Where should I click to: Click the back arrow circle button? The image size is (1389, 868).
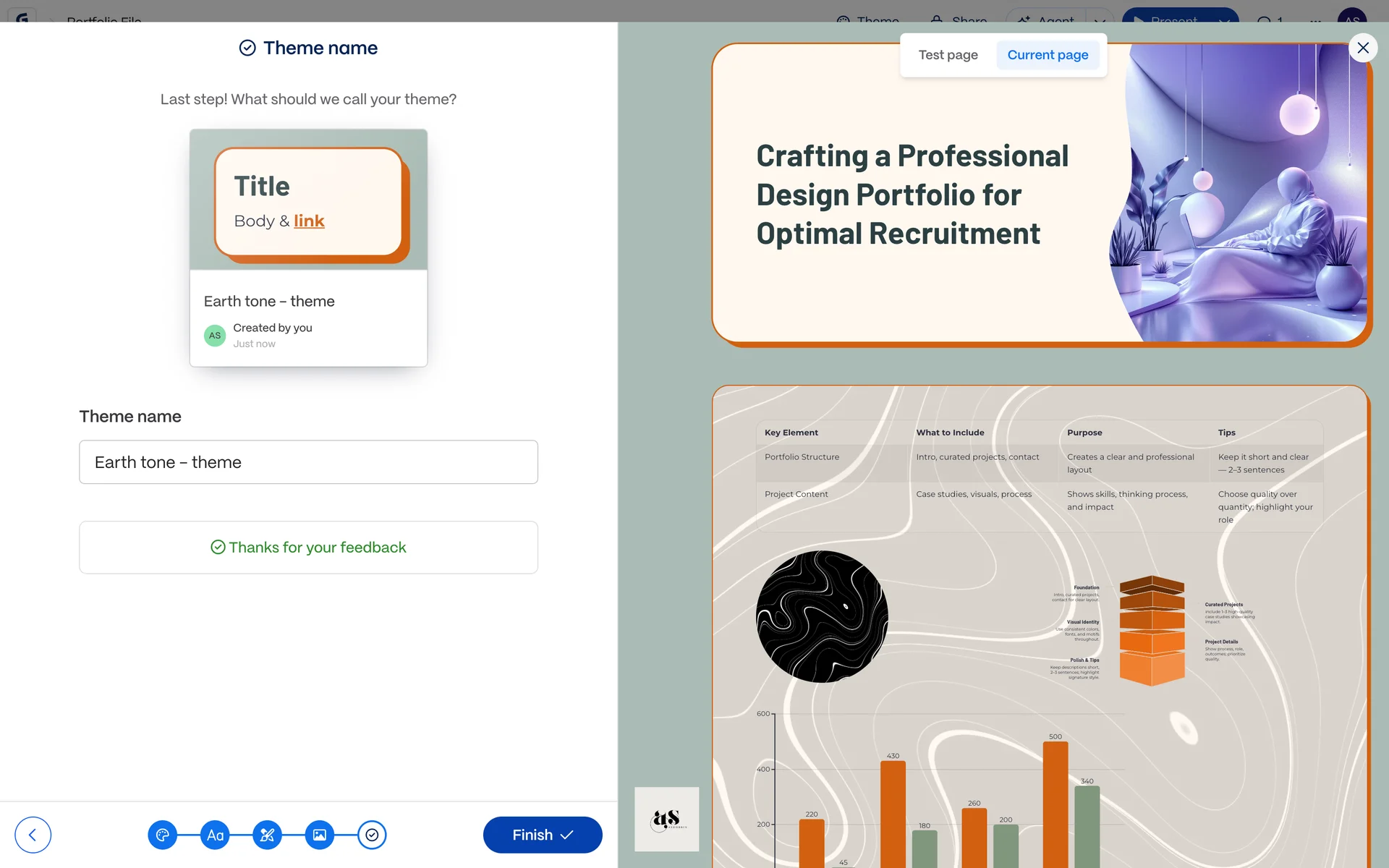[33, 835]
